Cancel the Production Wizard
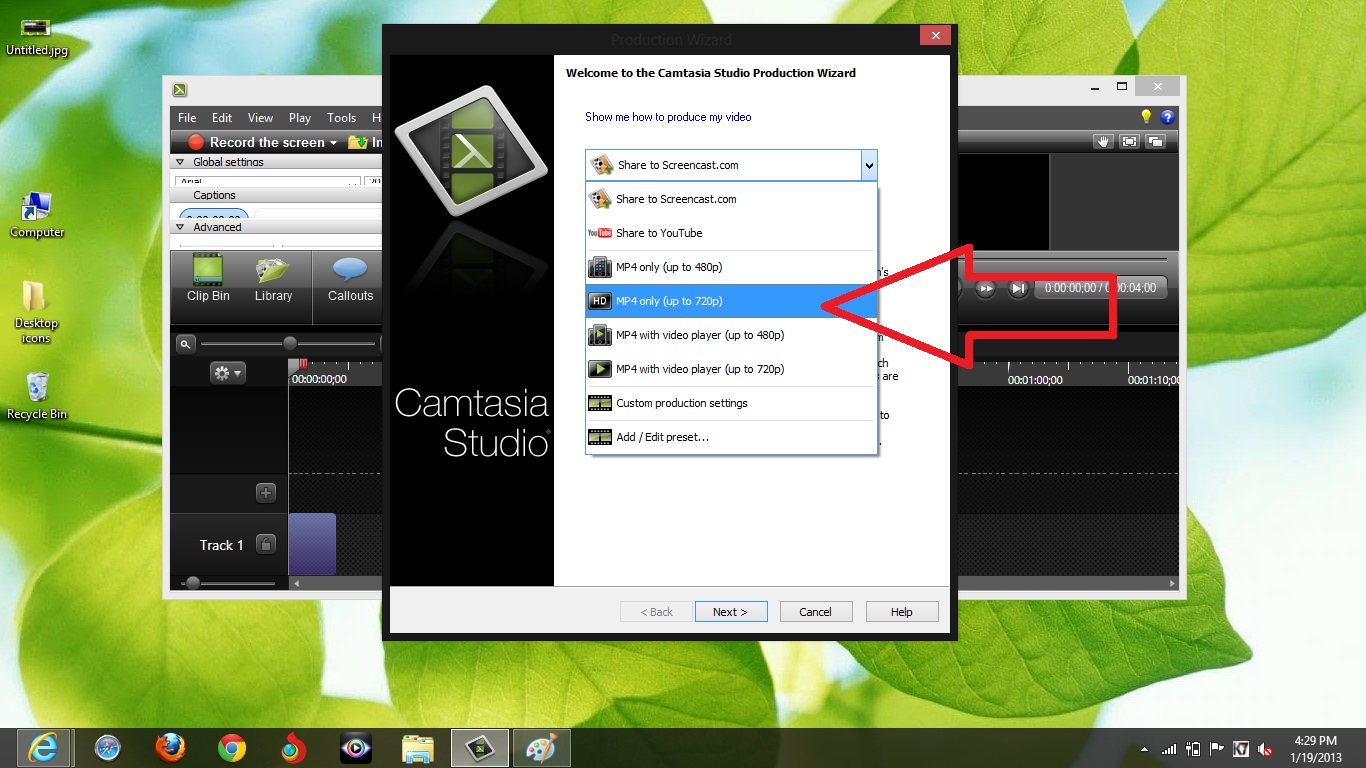The image size is (1366, 768). pos(815,612)
